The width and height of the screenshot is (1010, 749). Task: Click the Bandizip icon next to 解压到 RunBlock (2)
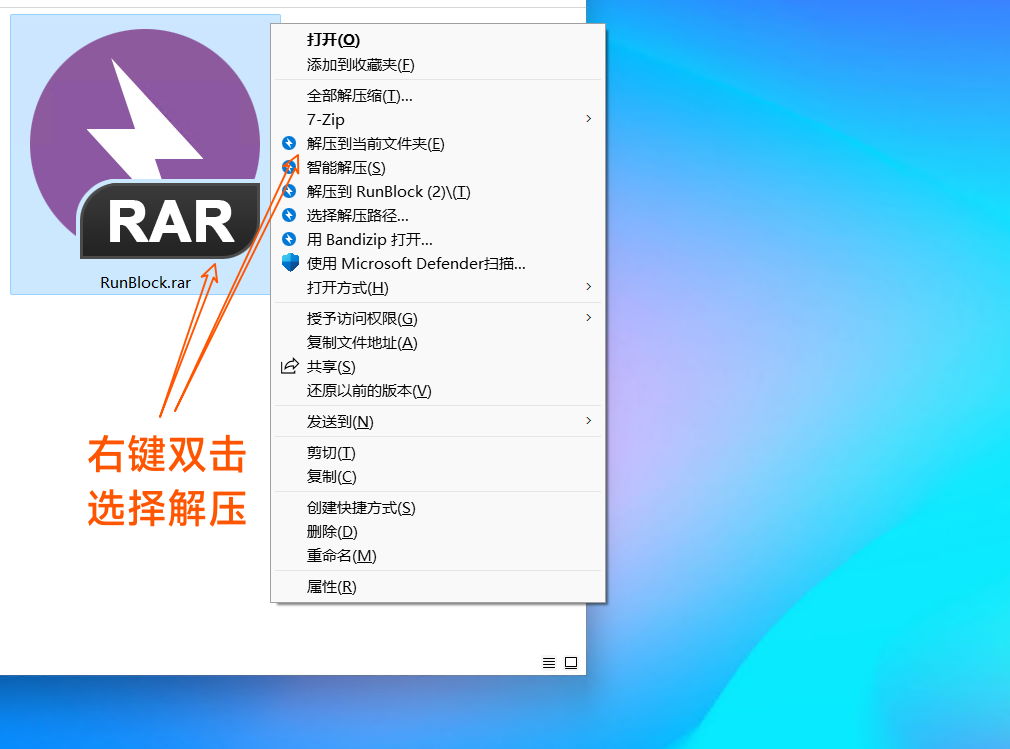(289, 191)
